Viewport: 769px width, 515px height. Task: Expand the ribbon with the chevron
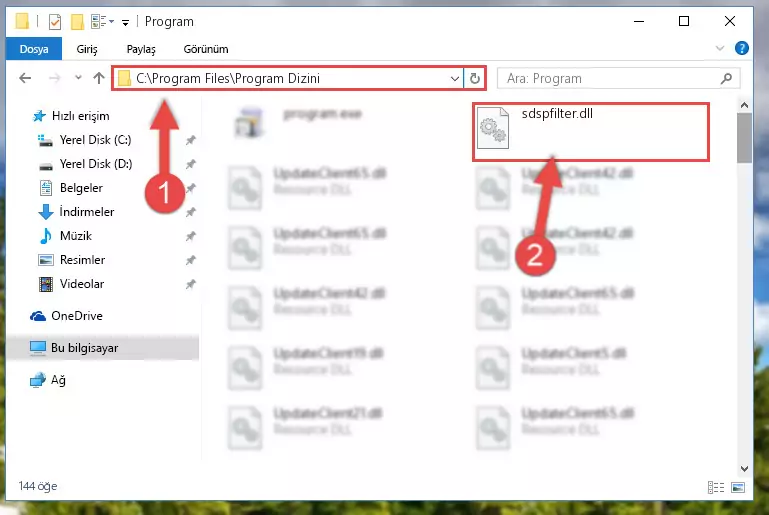pos(719,48)
